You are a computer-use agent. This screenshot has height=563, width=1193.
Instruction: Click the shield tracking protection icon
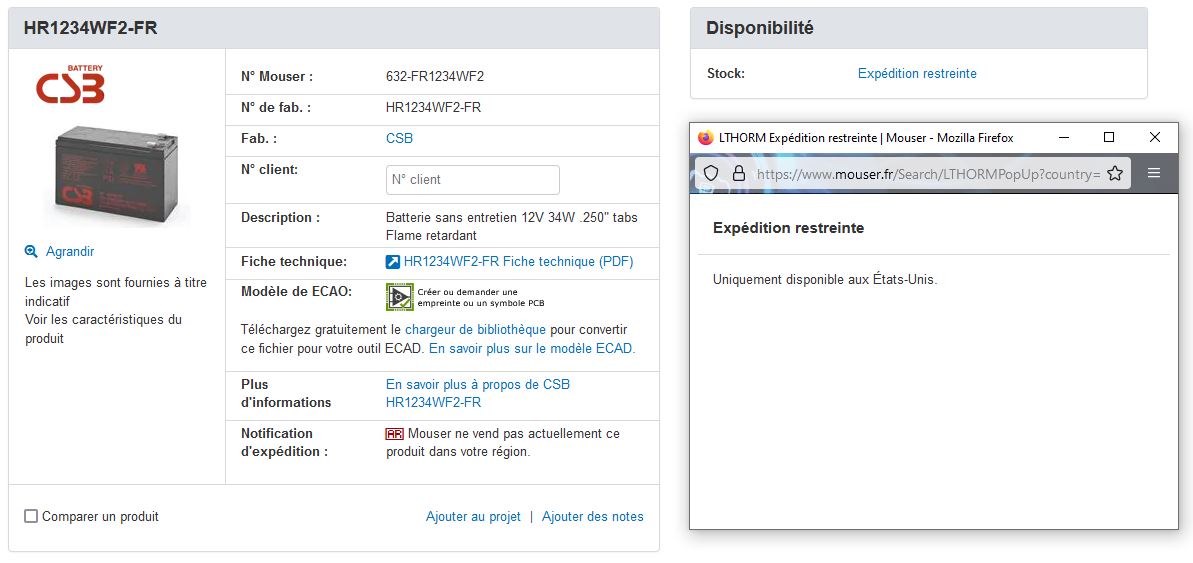[x=711, y=173]
